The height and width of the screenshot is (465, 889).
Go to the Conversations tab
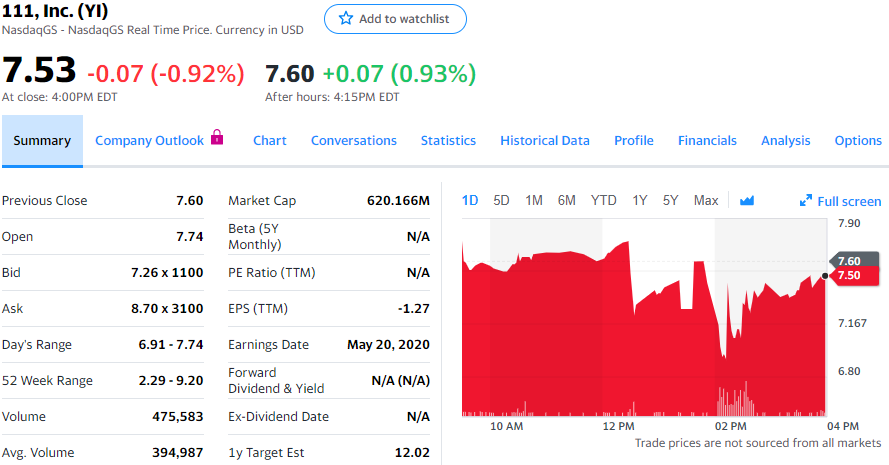click(354, 141)
